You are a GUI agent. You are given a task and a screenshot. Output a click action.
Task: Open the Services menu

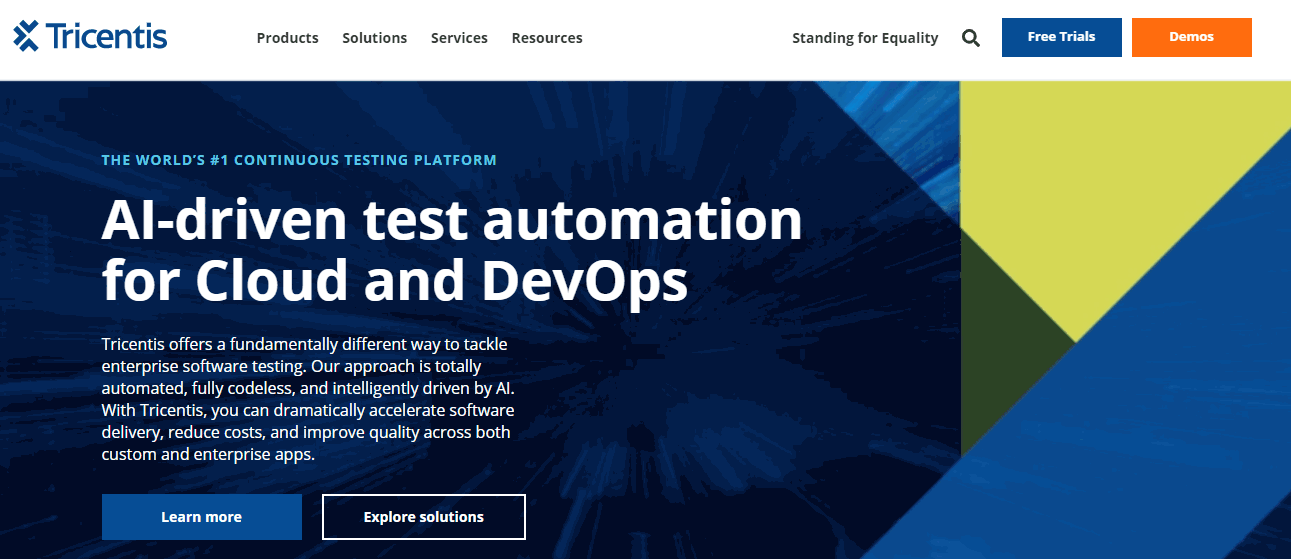pyautogui.click(x=459, y=38)
